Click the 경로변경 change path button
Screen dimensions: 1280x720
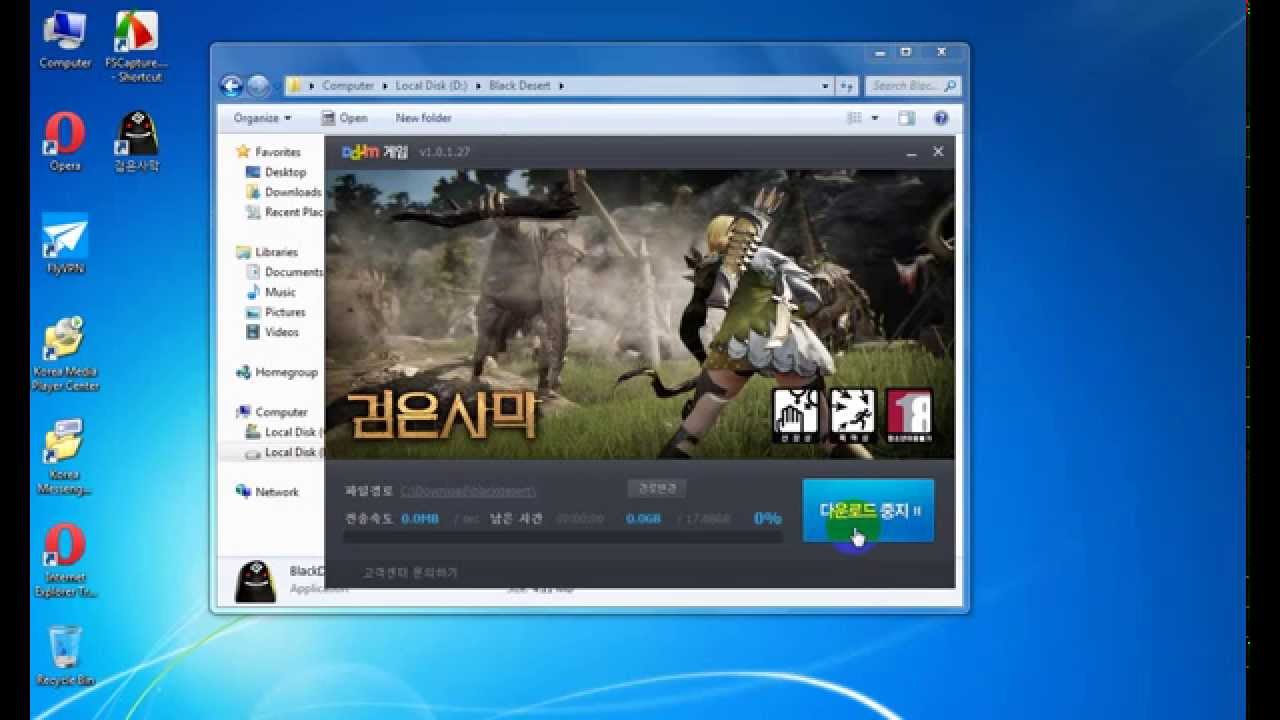[656, 488]
